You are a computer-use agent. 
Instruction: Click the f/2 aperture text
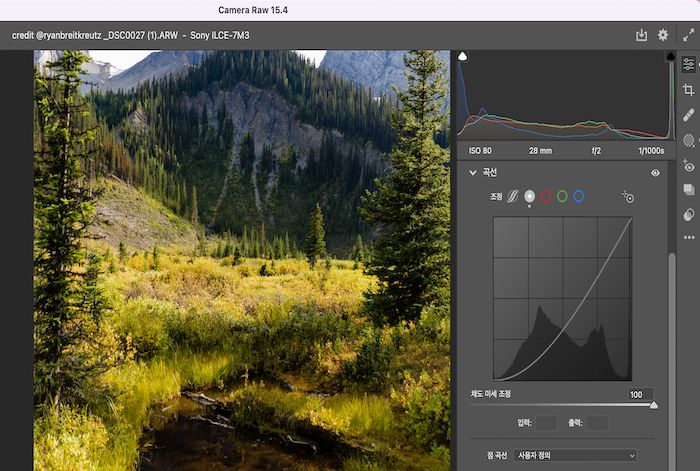click(x=596, y=151)
